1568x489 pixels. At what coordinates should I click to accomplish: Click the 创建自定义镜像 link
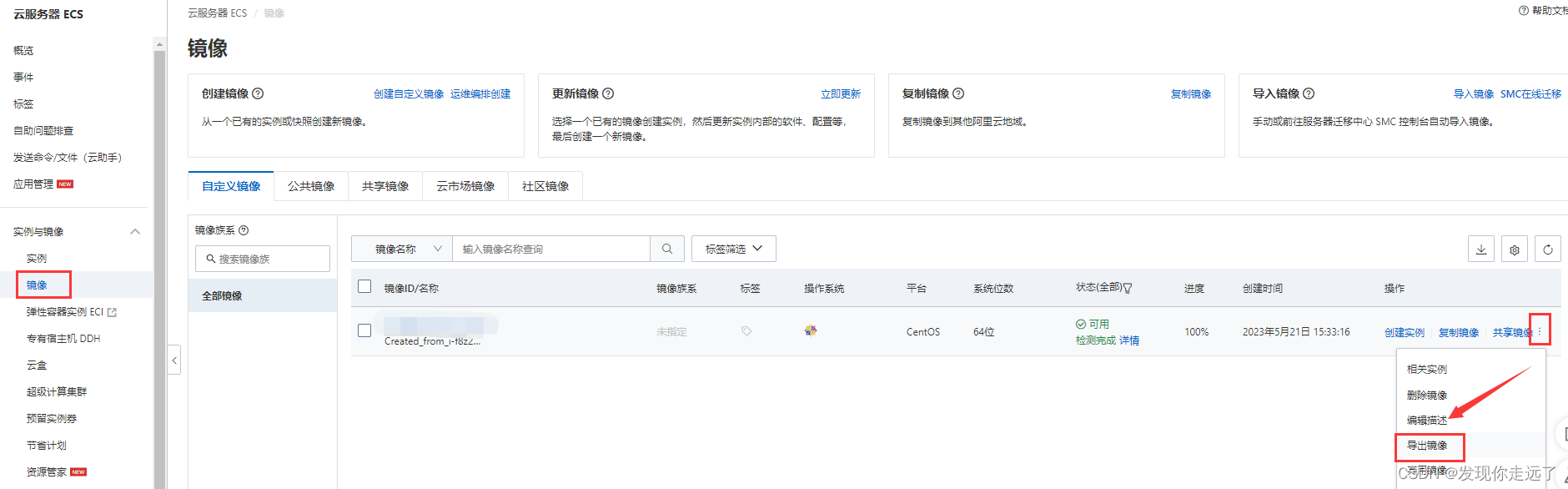pyautogui.click(x=409, y=94)
